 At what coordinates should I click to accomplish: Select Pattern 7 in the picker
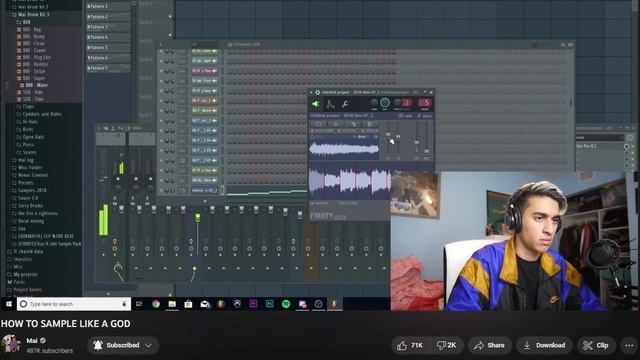(108, 68)
